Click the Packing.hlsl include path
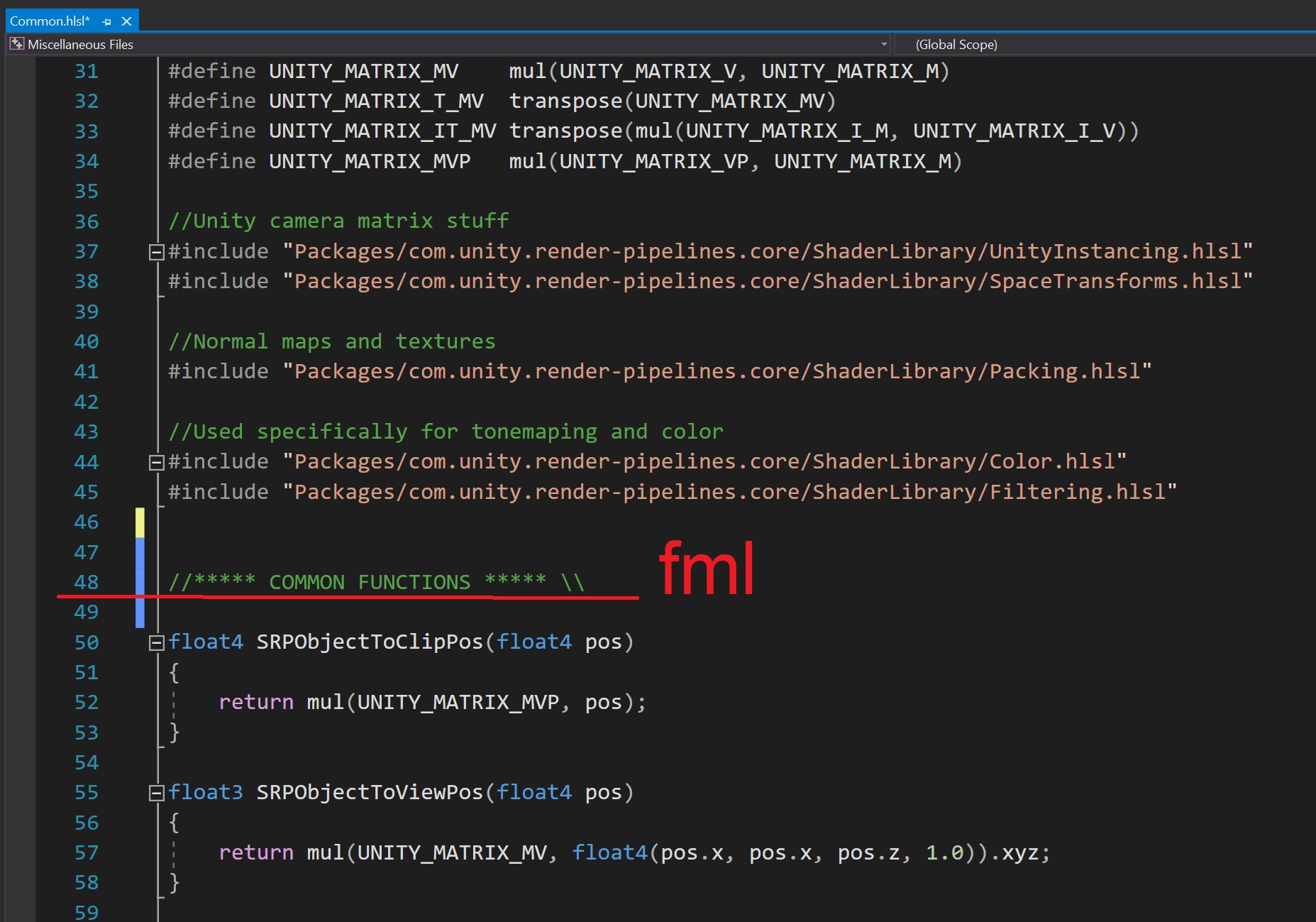1316x922 pixels. [x=717, y=372]
